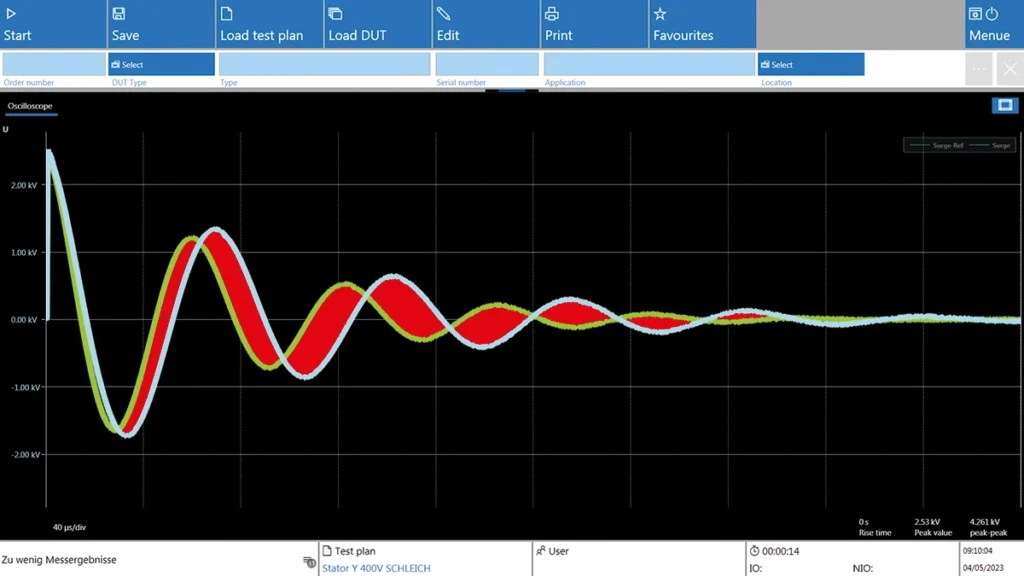Screen dimensions: 1024x576
Task: Open Load test plan document icon
Action: [x=227, y=14]
